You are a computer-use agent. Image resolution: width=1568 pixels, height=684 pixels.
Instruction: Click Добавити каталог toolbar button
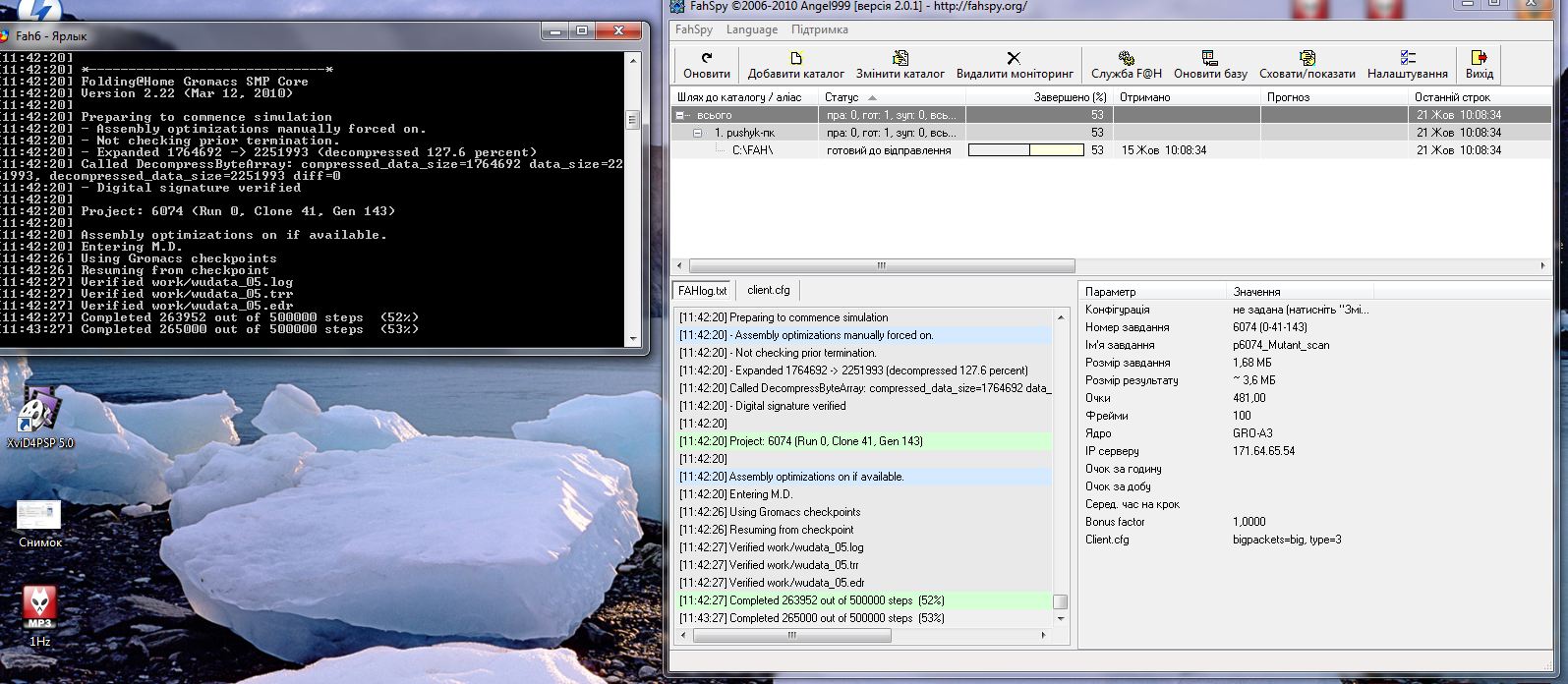pyautogui.click(x=795, y=65)
